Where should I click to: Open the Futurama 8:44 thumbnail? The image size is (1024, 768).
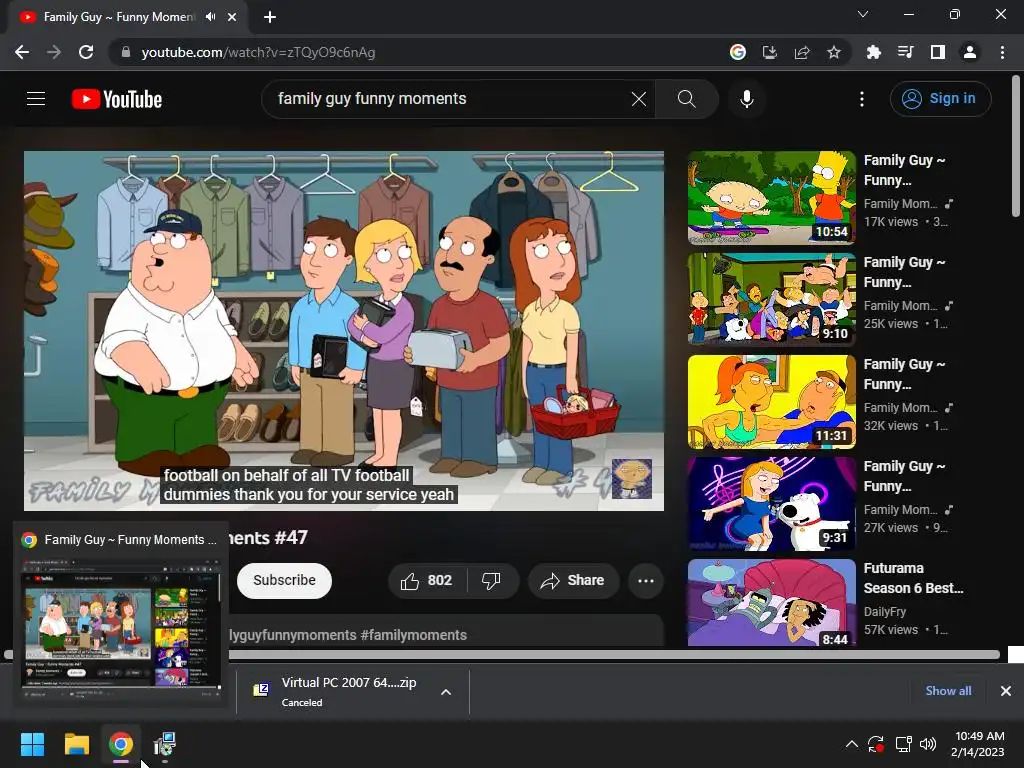[771, 603]
